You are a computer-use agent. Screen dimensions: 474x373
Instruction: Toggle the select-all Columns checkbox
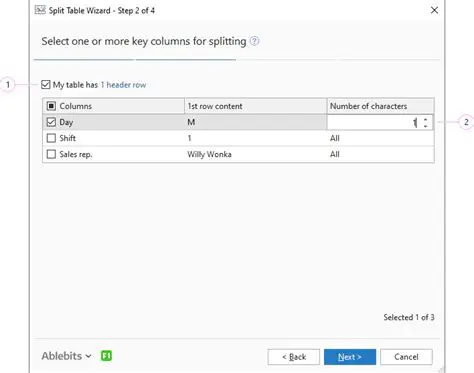point(51,106)
